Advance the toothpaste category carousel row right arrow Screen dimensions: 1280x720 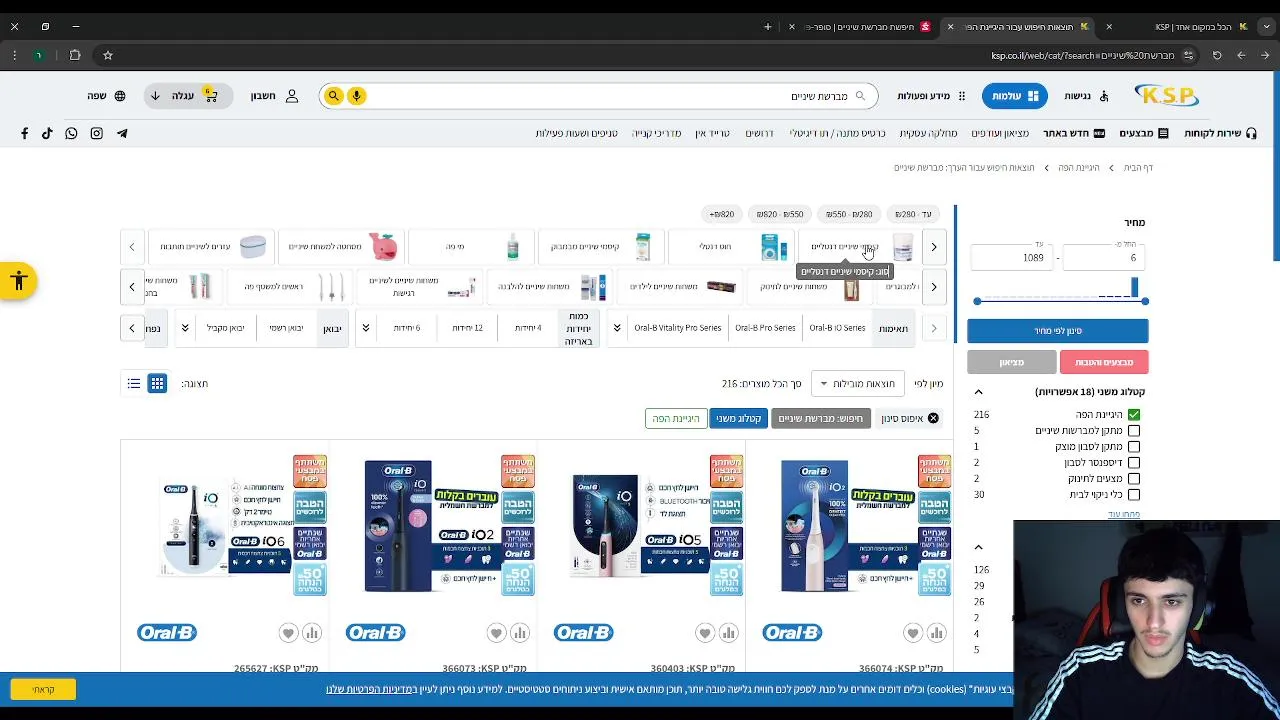(x=933, y=287)
